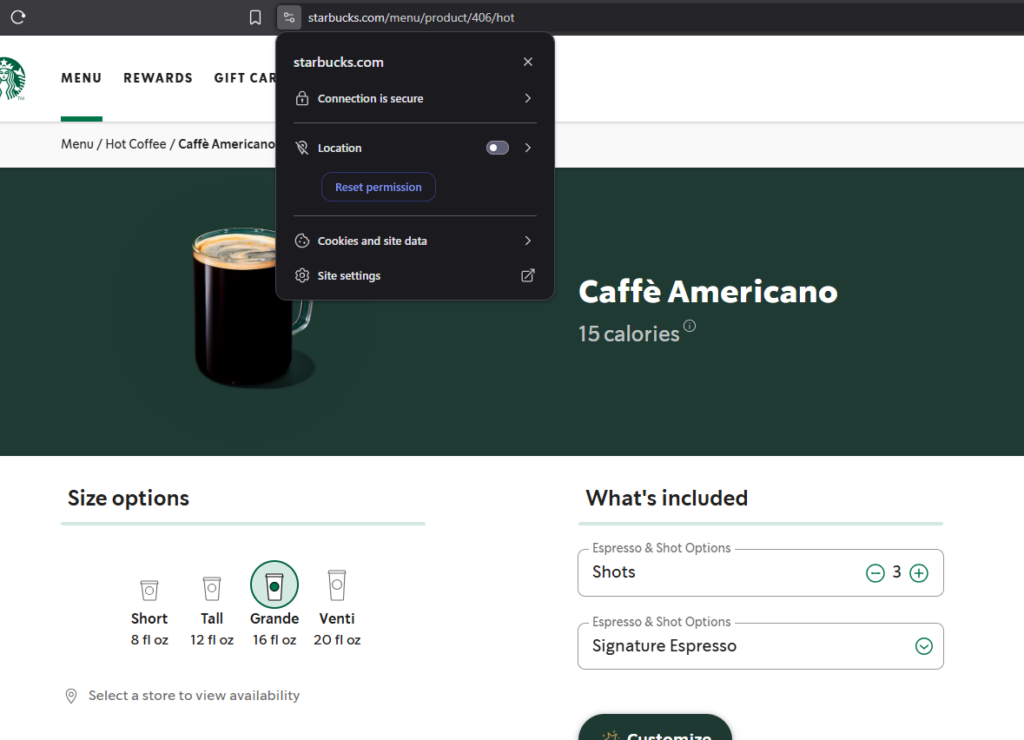Click the Caffè Americano breadcrumb text

[x=227, y=144]
